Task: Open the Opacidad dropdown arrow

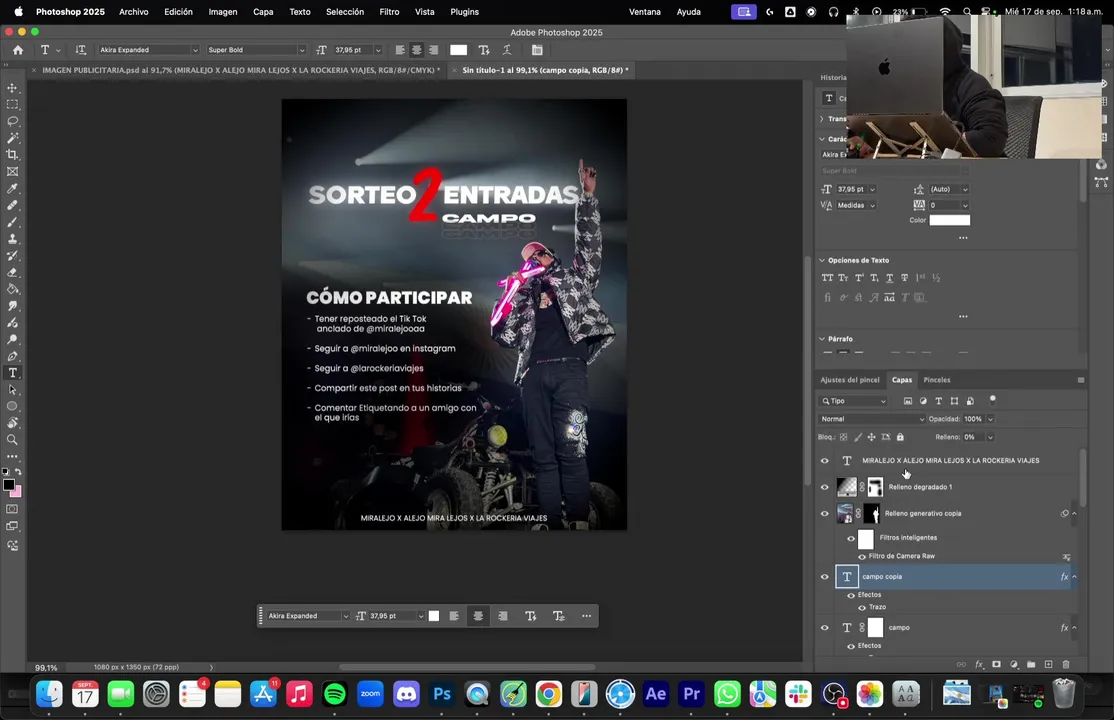Action: 990,419
